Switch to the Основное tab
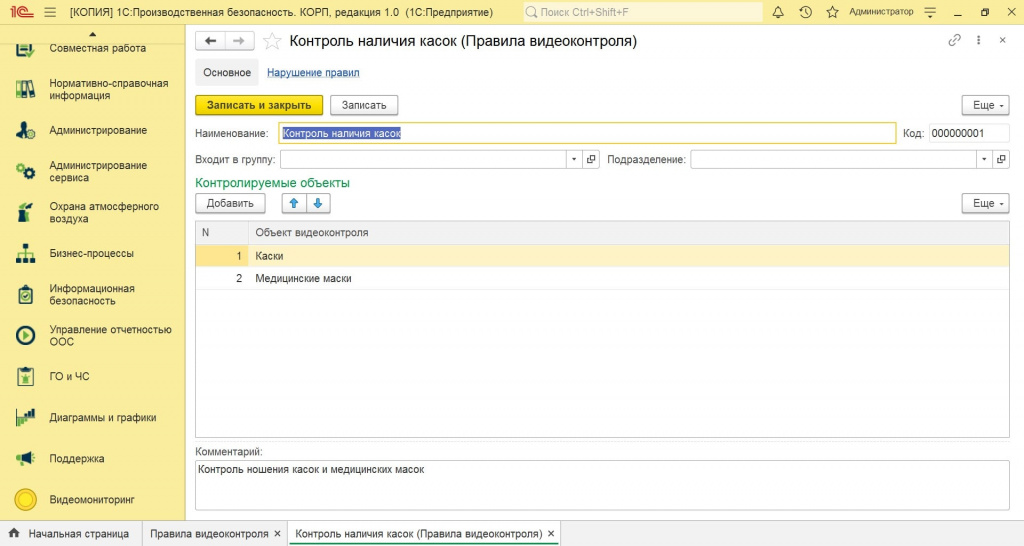Viewport: 1024px width, 546px height. click(x=227, y=72)
